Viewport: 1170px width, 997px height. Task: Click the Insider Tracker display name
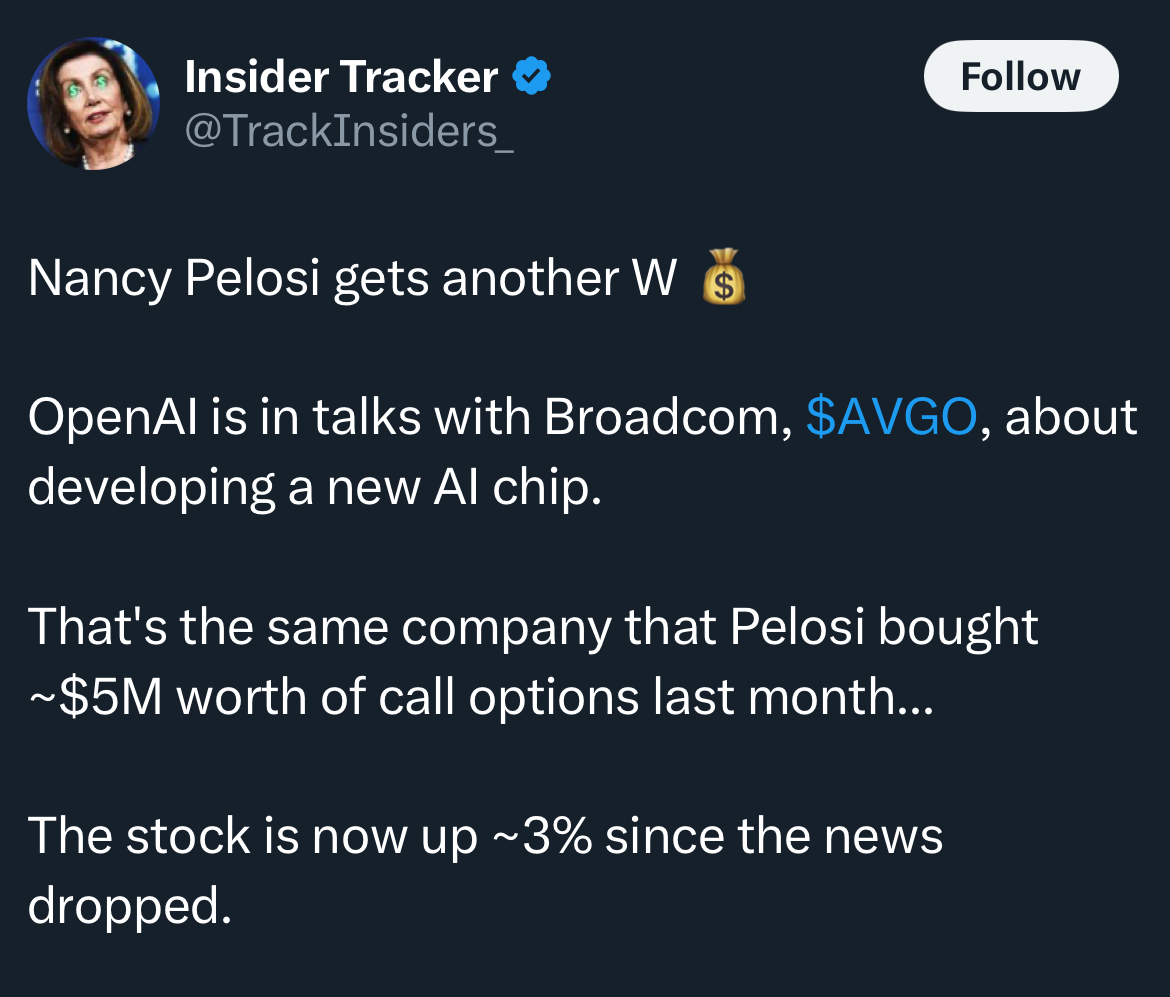pyautogui.click(x=341, y=77)
